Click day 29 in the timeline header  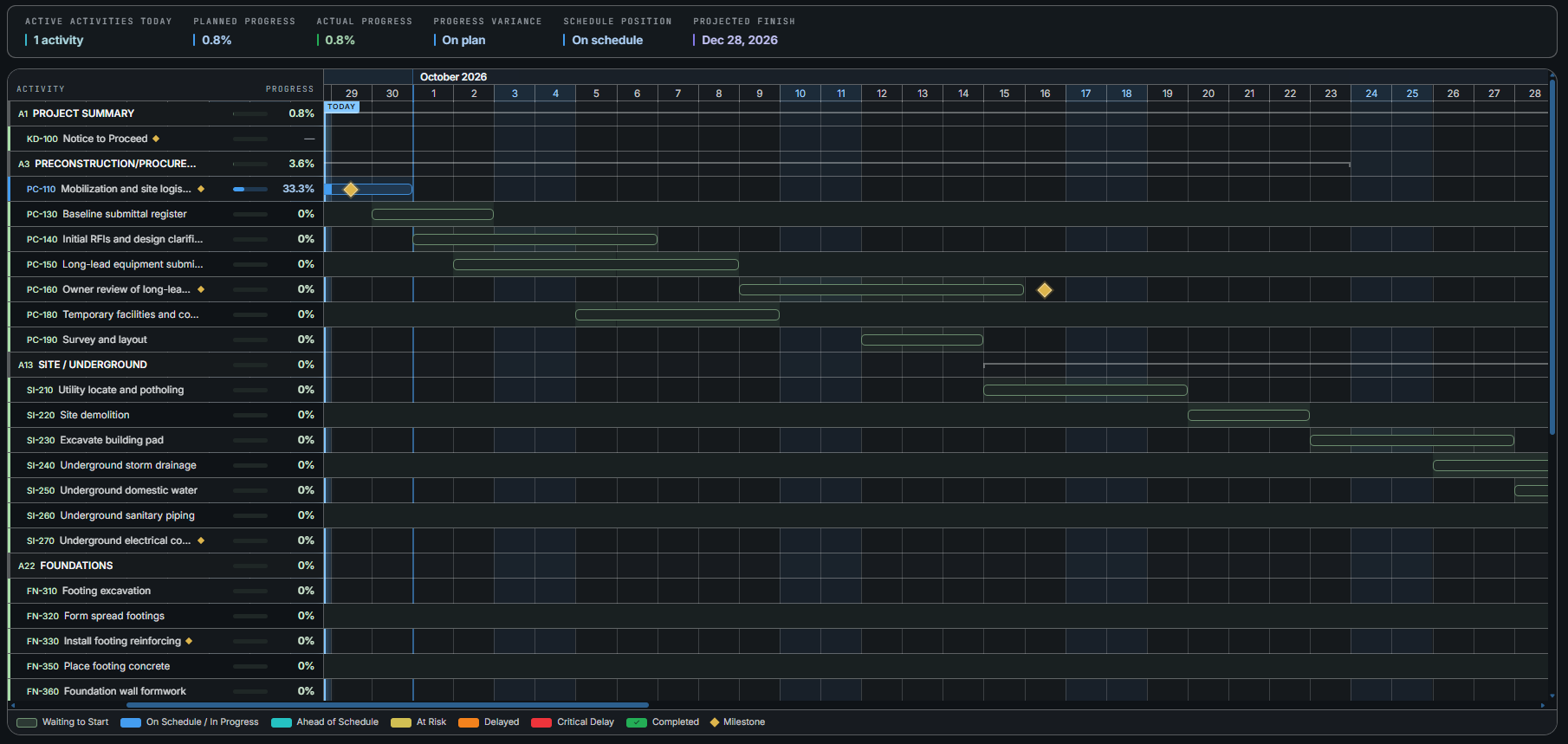(x=352, y=94)
